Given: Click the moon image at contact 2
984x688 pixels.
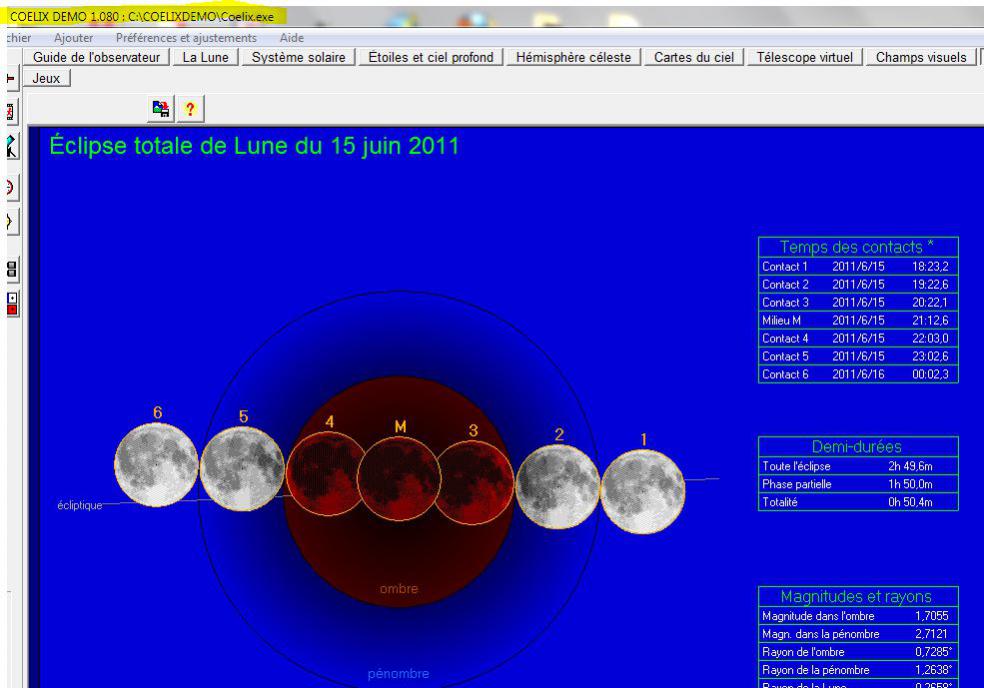Looking at the screenshot, I should [x=557, y=486].
